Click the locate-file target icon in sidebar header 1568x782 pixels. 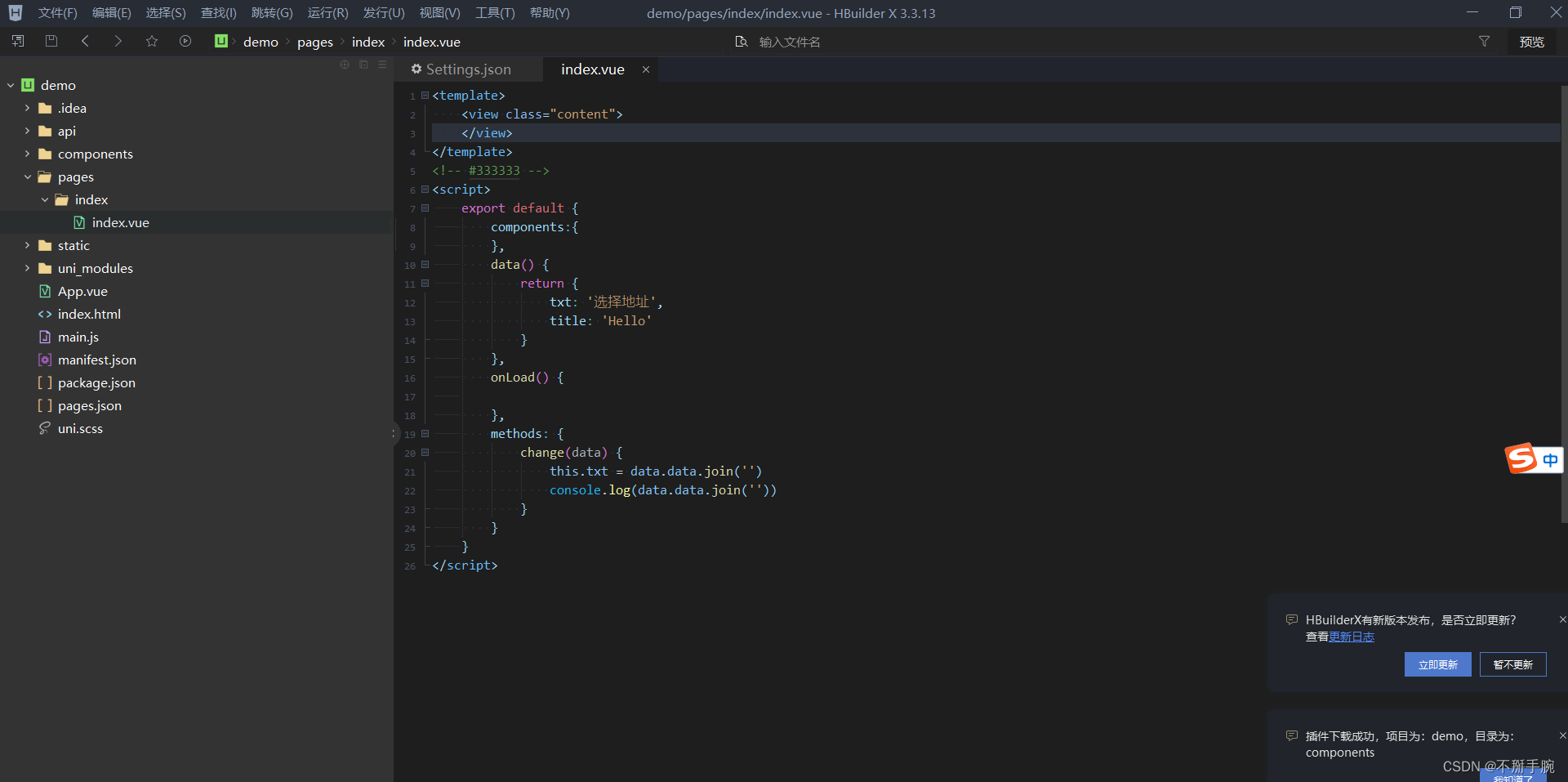(x=345, y=65)
